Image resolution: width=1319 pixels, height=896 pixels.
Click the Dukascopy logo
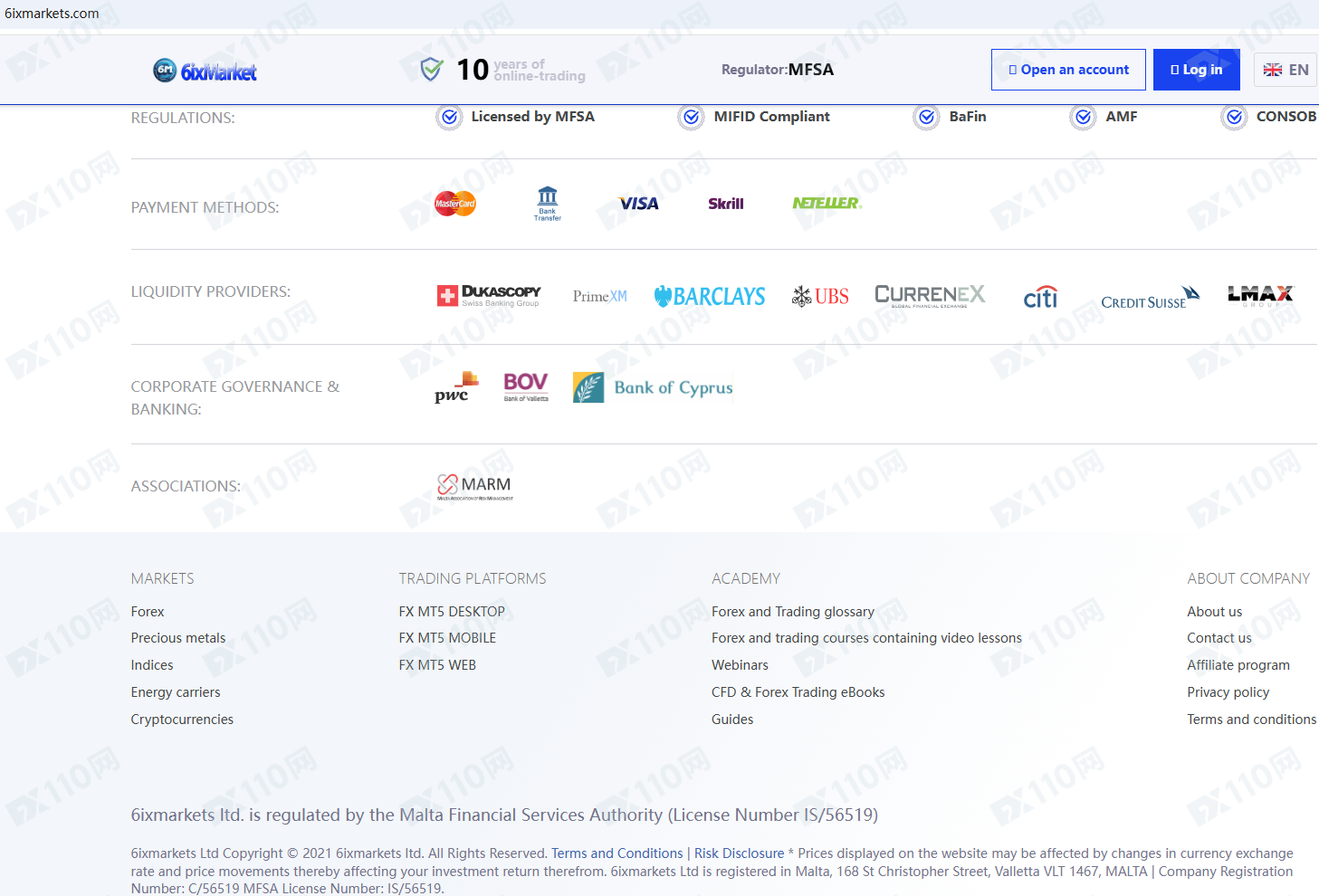[x=489, y=296]
